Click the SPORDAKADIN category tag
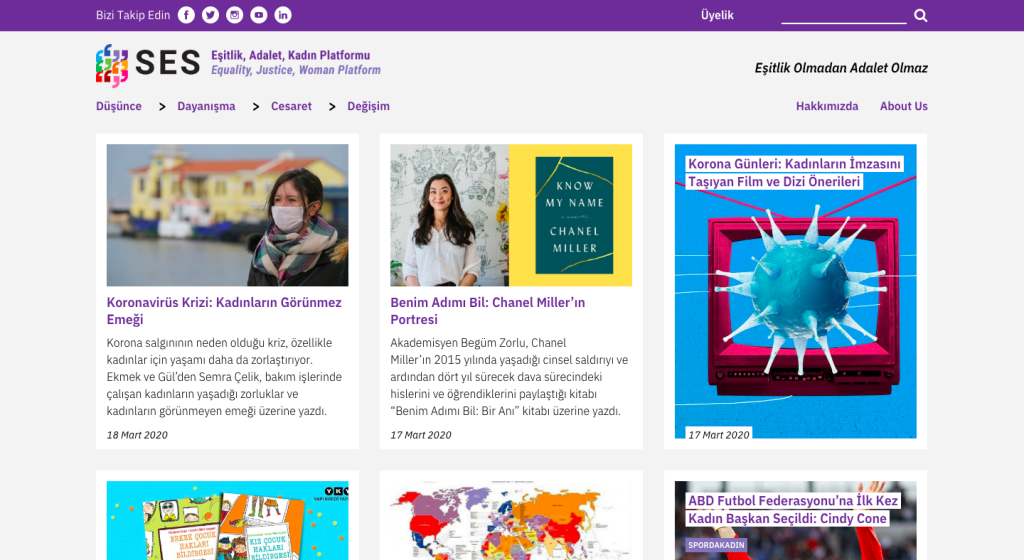Viewport: 1024px width, 560px height. (x=716, y=545)
